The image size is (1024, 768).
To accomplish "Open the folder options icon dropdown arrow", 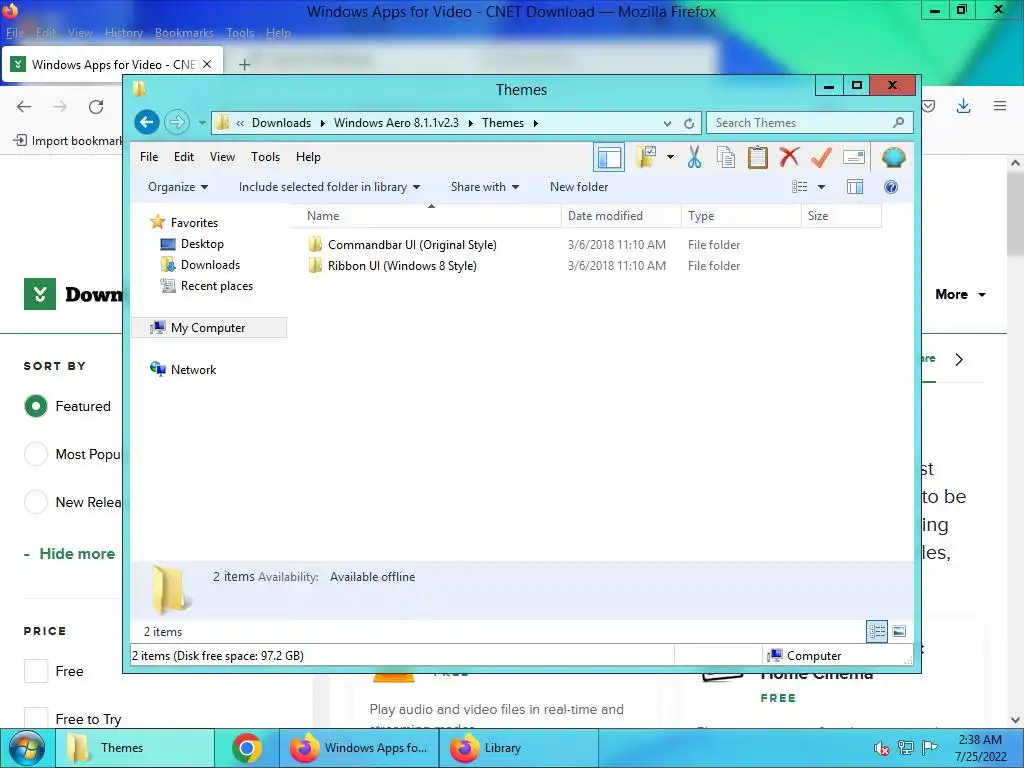I will pyautogui.click(x=670, y=157).
